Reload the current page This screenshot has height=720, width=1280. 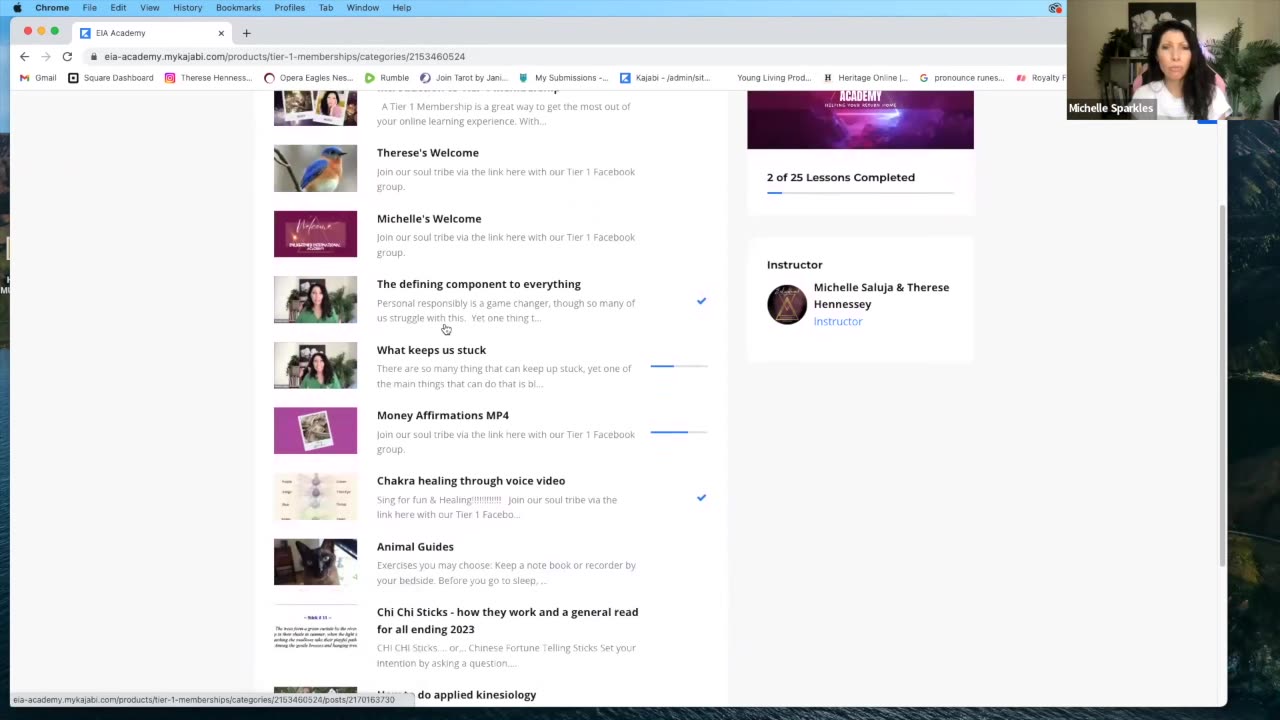click(67, 57)
